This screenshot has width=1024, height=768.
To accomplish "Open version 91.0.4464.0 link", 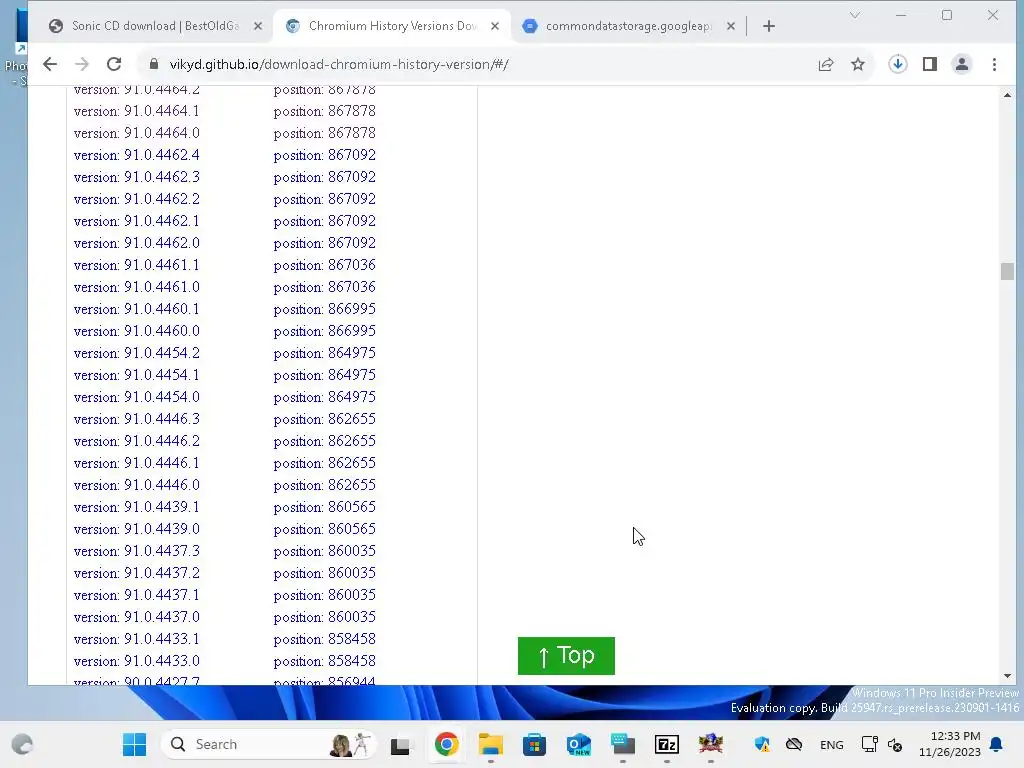I will coord(136,133).
